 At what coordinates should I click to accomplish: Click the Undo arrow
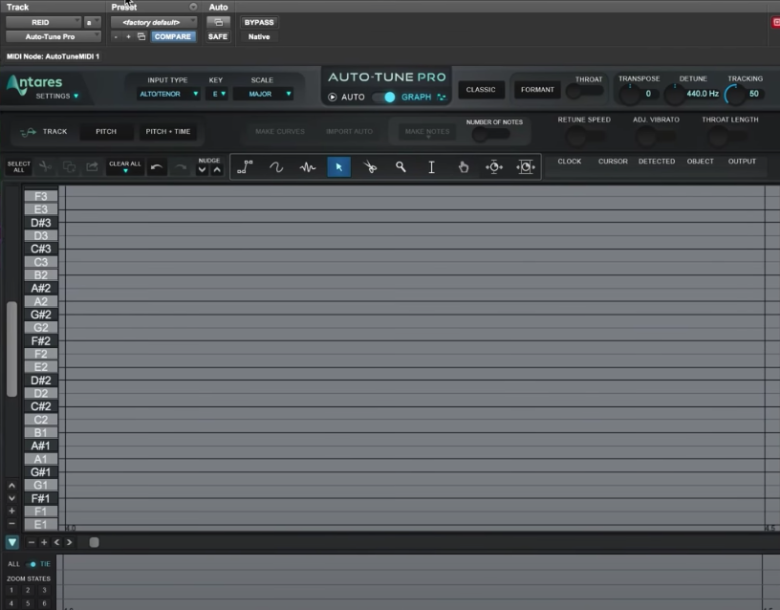tap(157, 167)
